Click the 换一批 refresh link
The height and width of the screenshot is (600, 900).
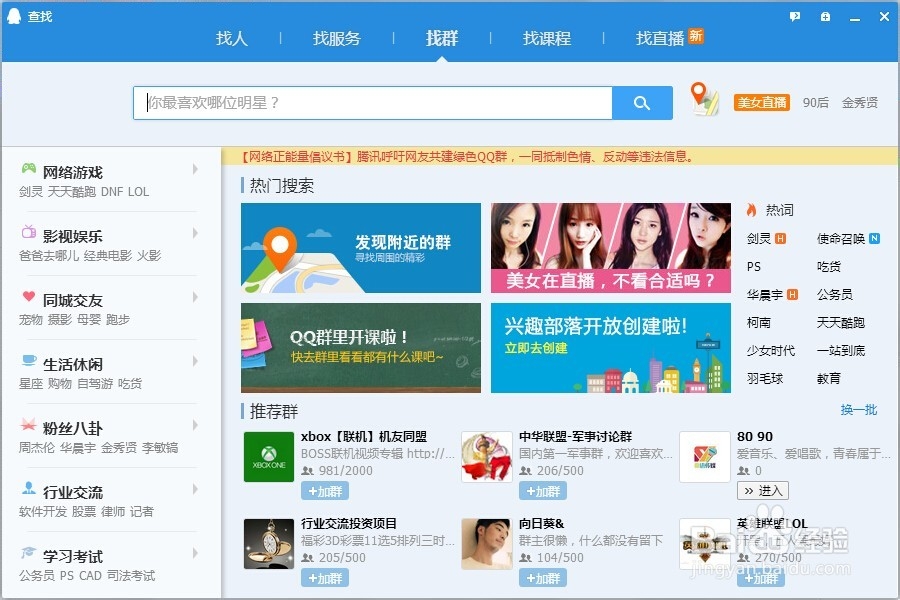tap(859, 410)
